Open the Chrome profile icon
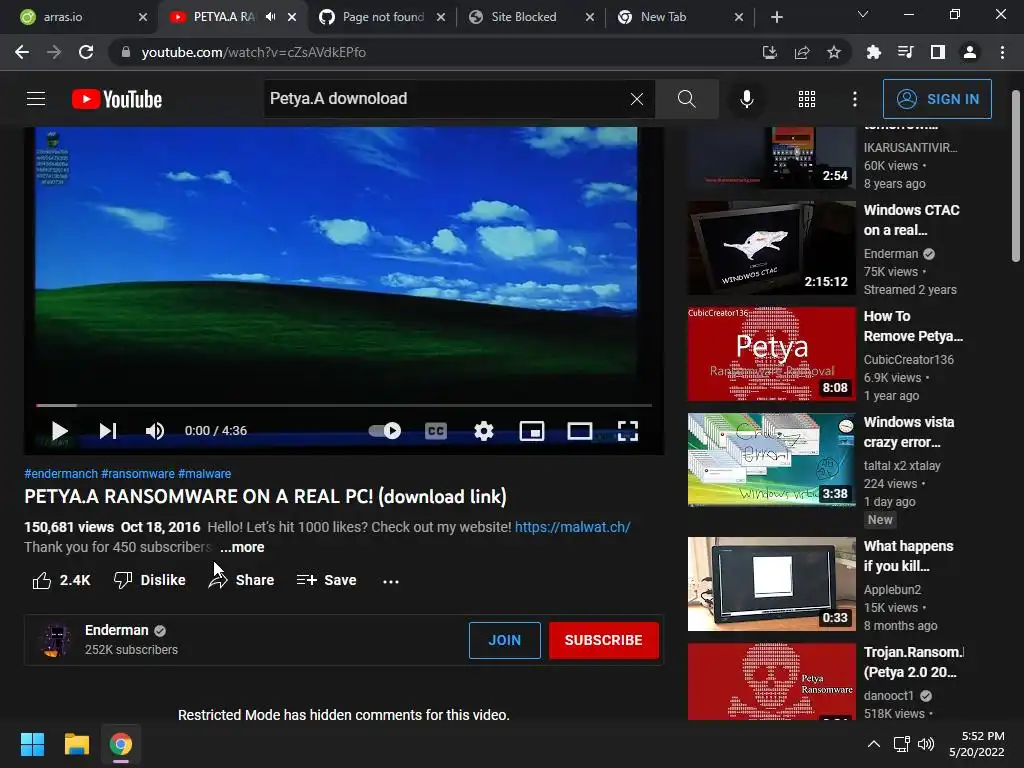The width and height of the screenshot is (1024, 768). pos(970,52)
